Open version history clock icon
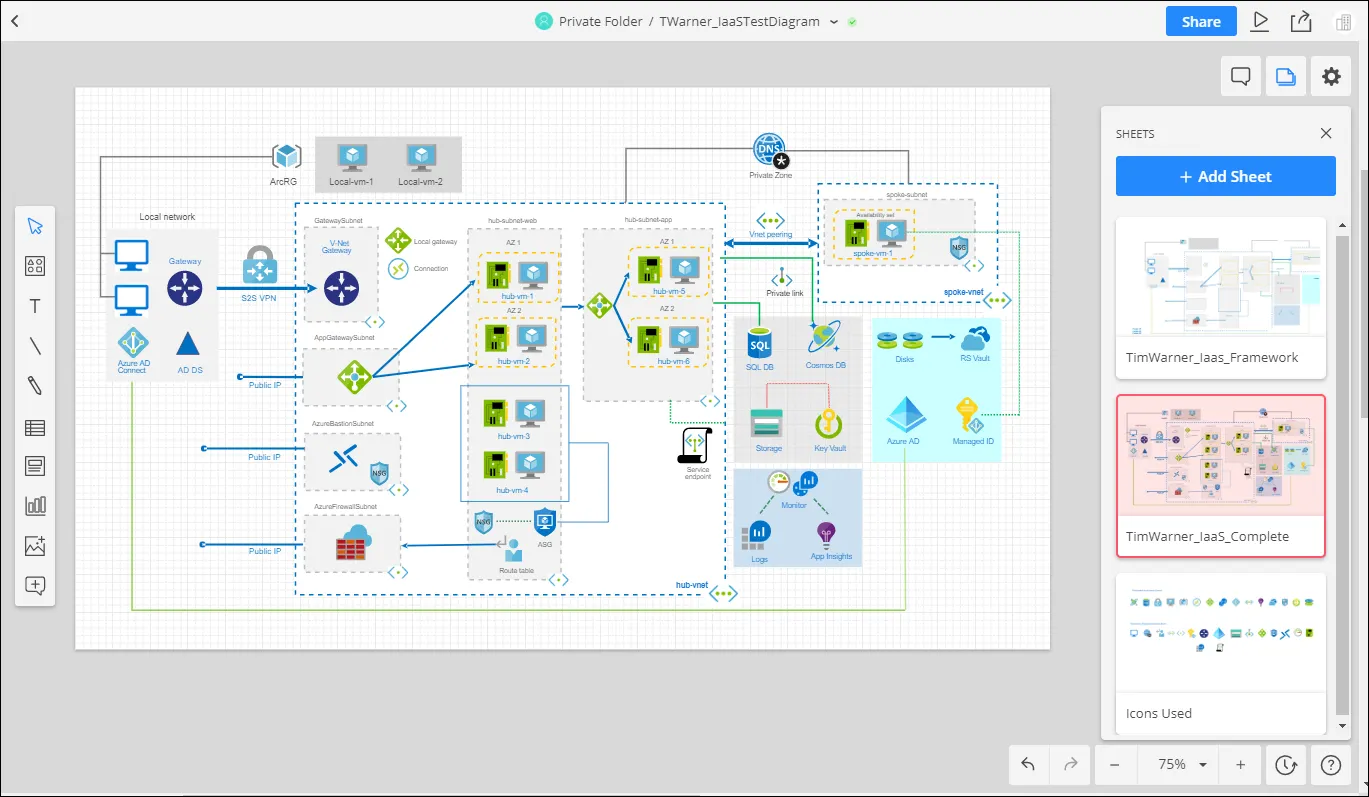The height and width of the screenshot is (797, 1369). [x=1286, y=765]
